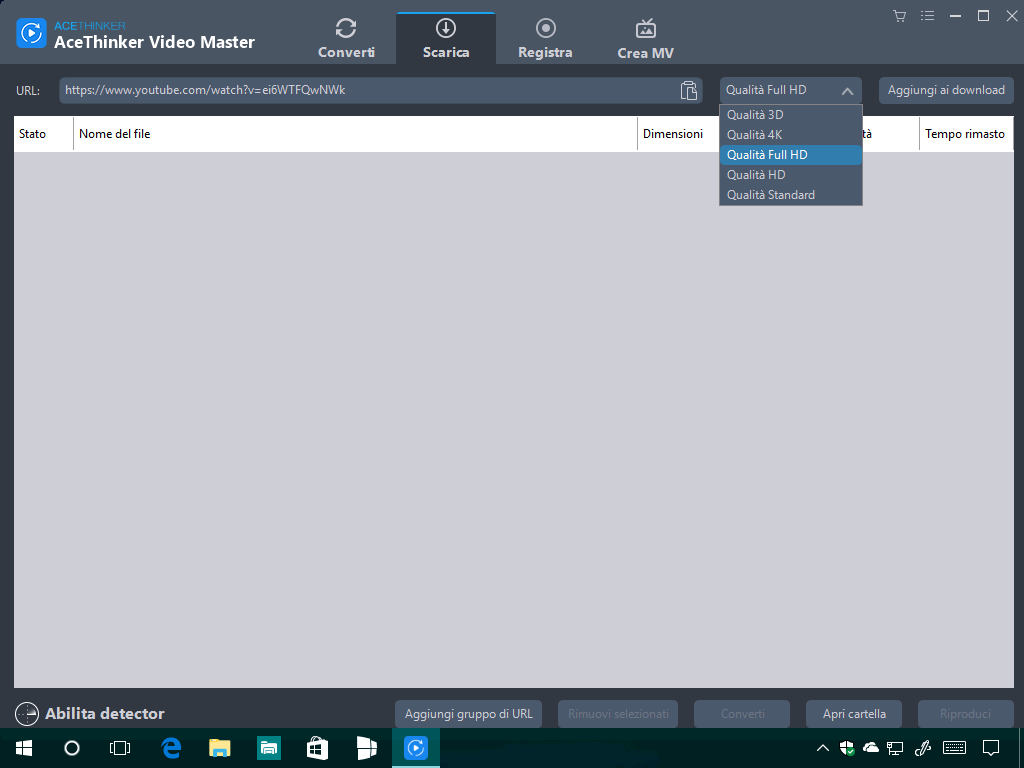
Task: Click the AceThinker taskbar icon
Action: tap(416, 748)
